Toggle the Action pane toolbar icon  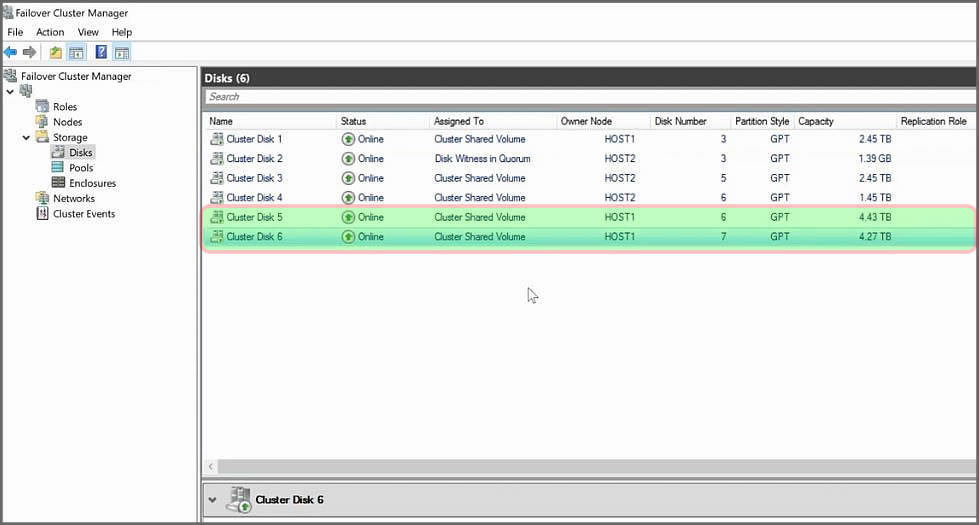click(x=122, y=52)
